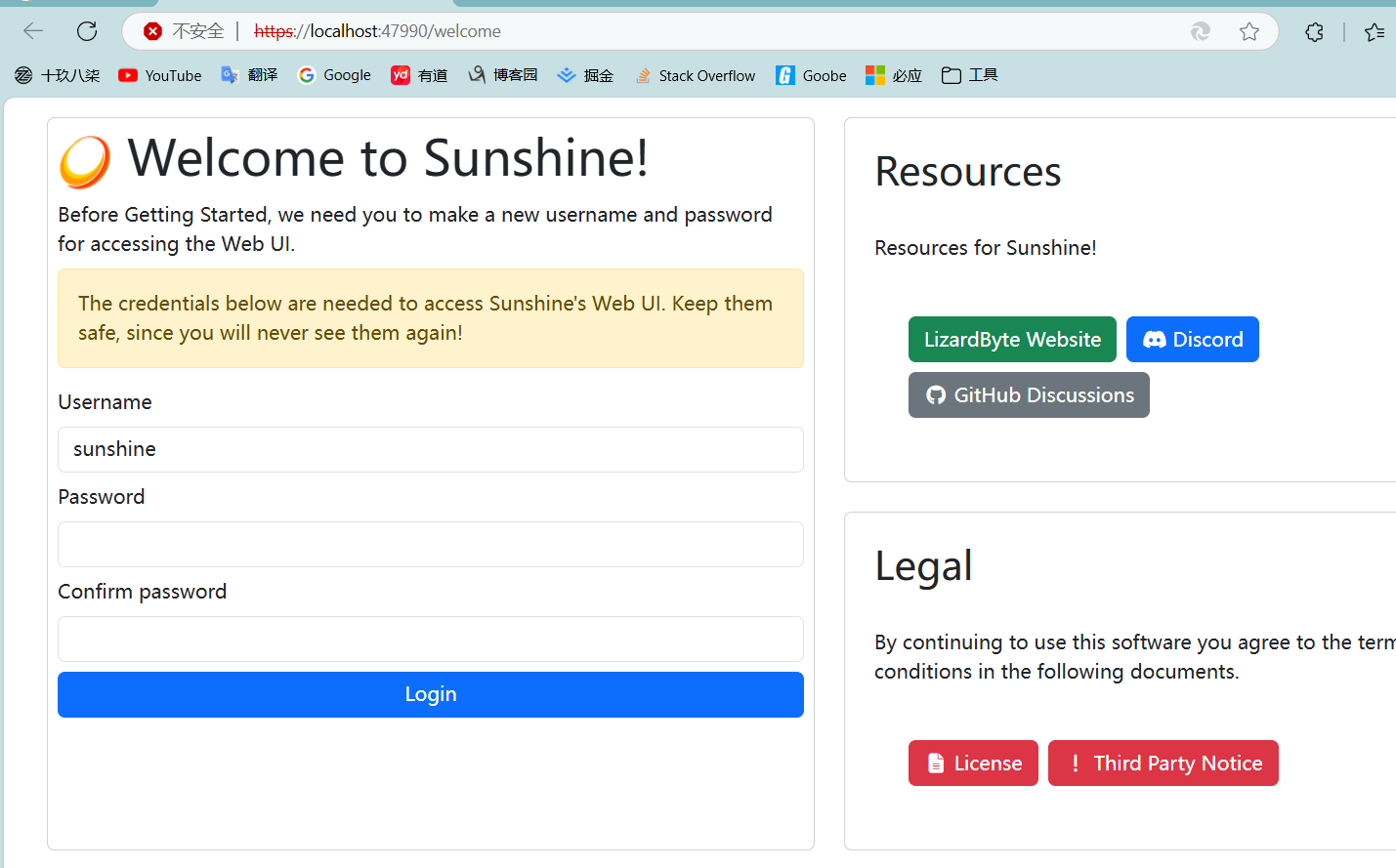1396x868 pixels.
Task: Open the favorites list icon
Action: click(1375, 31)
